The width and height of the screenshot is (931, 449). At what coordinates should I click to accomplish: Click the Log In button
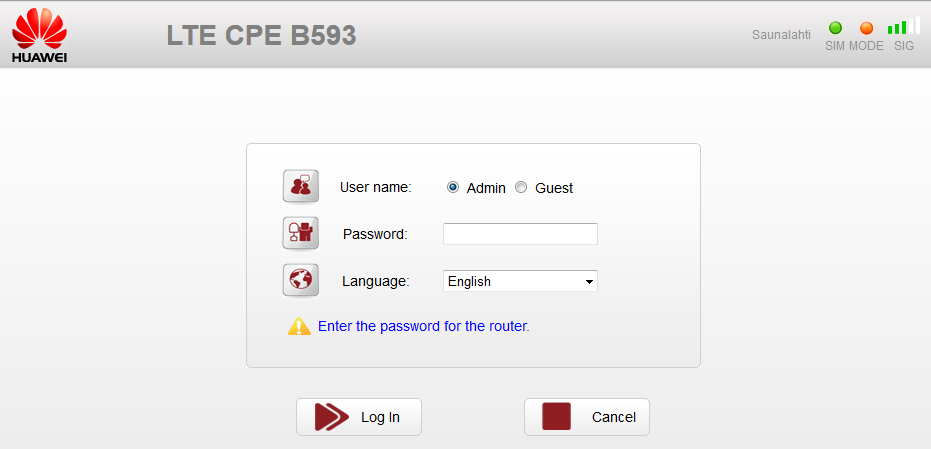tap(359, 417)
